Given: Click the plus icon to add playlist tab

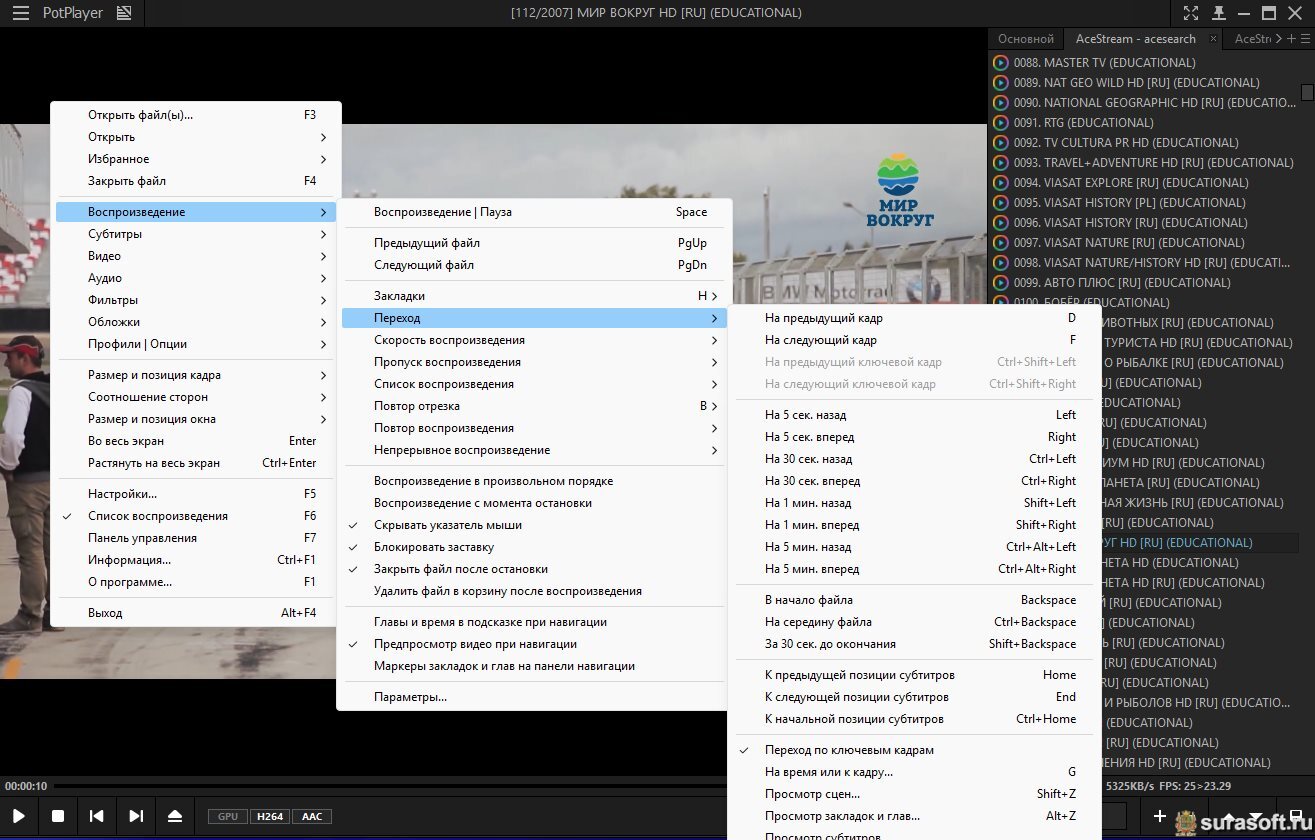Looking at the screenshot, I should click(1292, 39).
